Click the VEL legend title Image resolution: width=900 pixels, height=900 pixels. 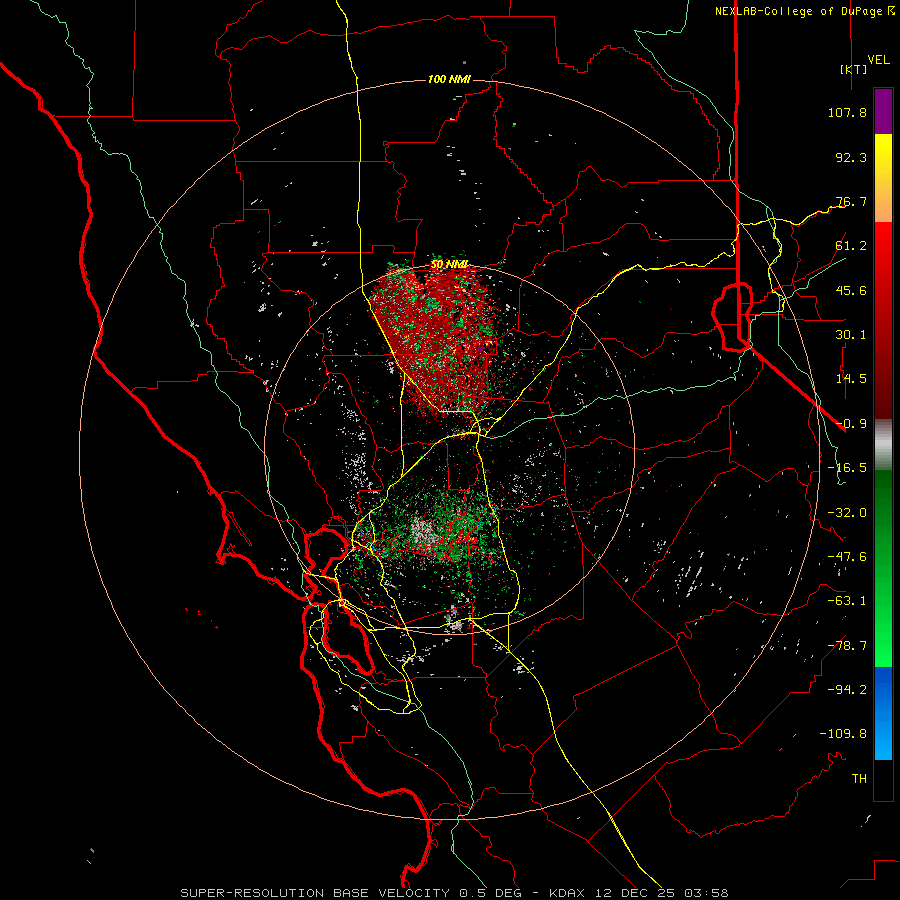point(879,59)
